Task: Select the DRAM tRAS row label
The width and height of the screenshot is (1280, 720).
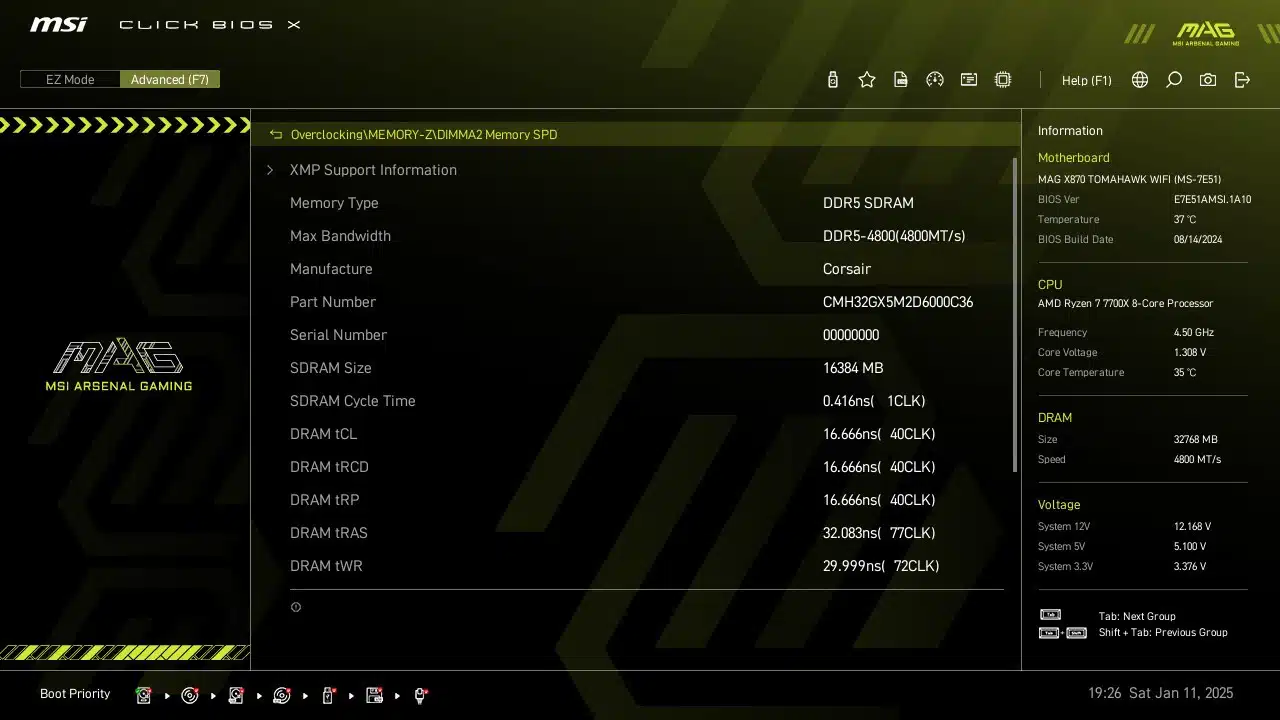Action: pos(329,533)
